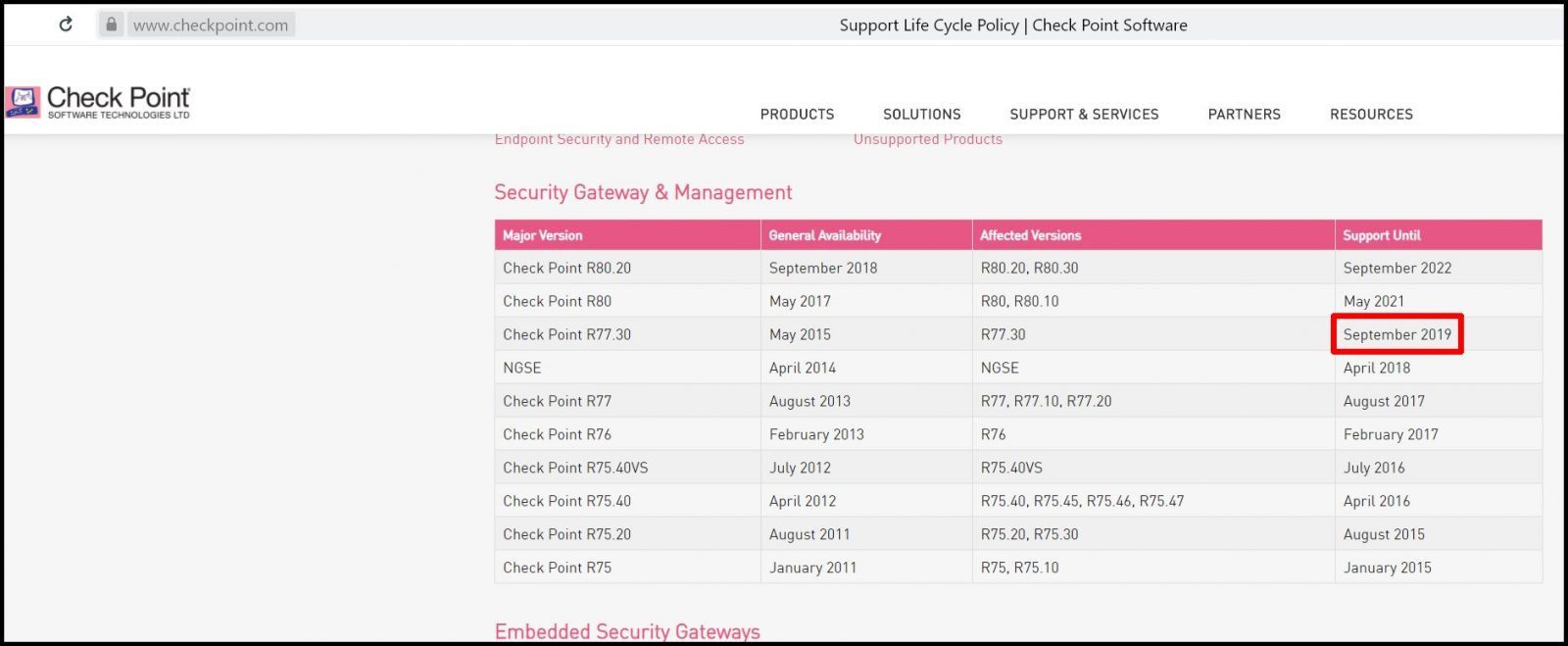This screenshot has height=646, width=1568.
Task: Open the SUPPORT & SERVICES menu
Action: tap(1084, 114)
